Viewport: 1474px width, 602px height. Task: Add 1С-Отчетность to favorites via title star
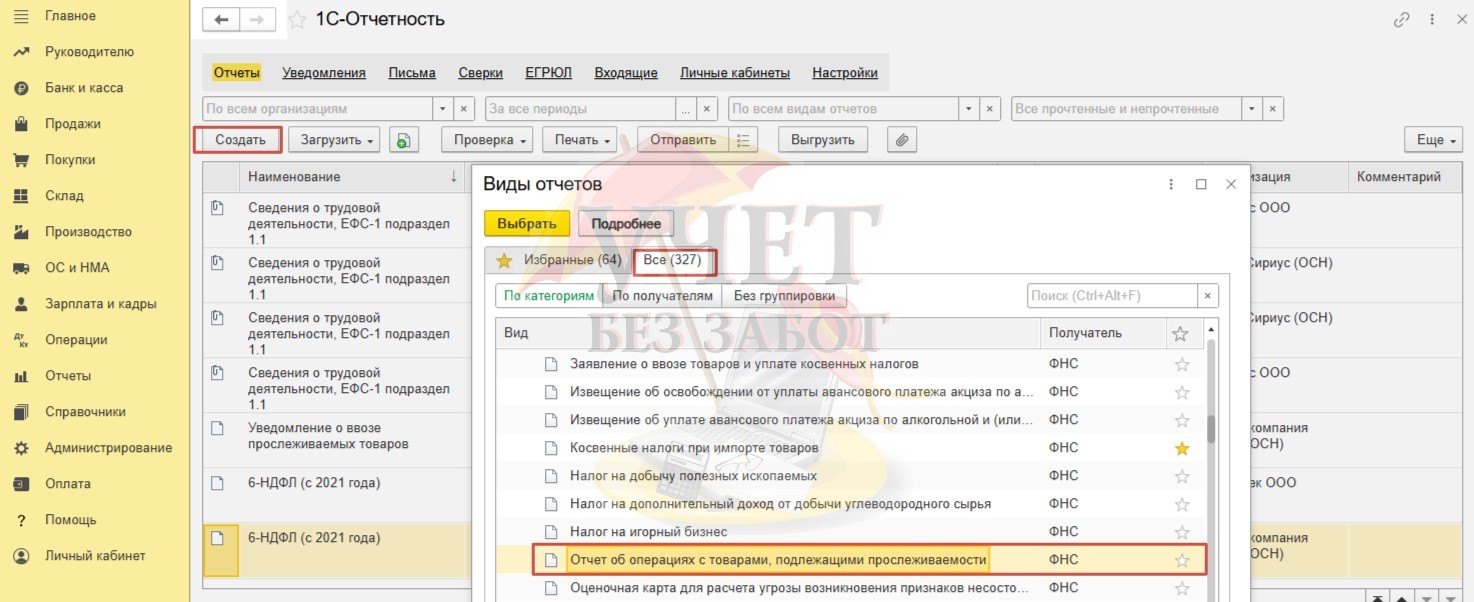click(x=297, y=20)
